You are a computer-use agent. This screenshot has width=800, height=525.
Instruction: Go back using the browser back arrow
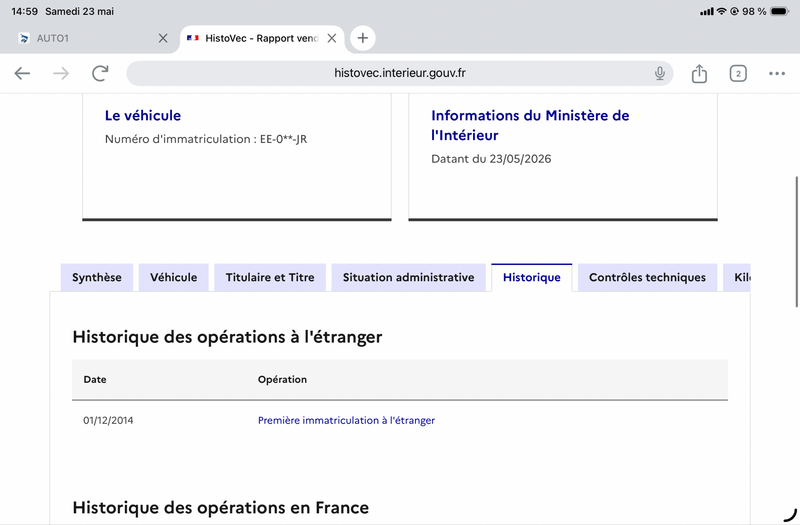click(22, 73)
